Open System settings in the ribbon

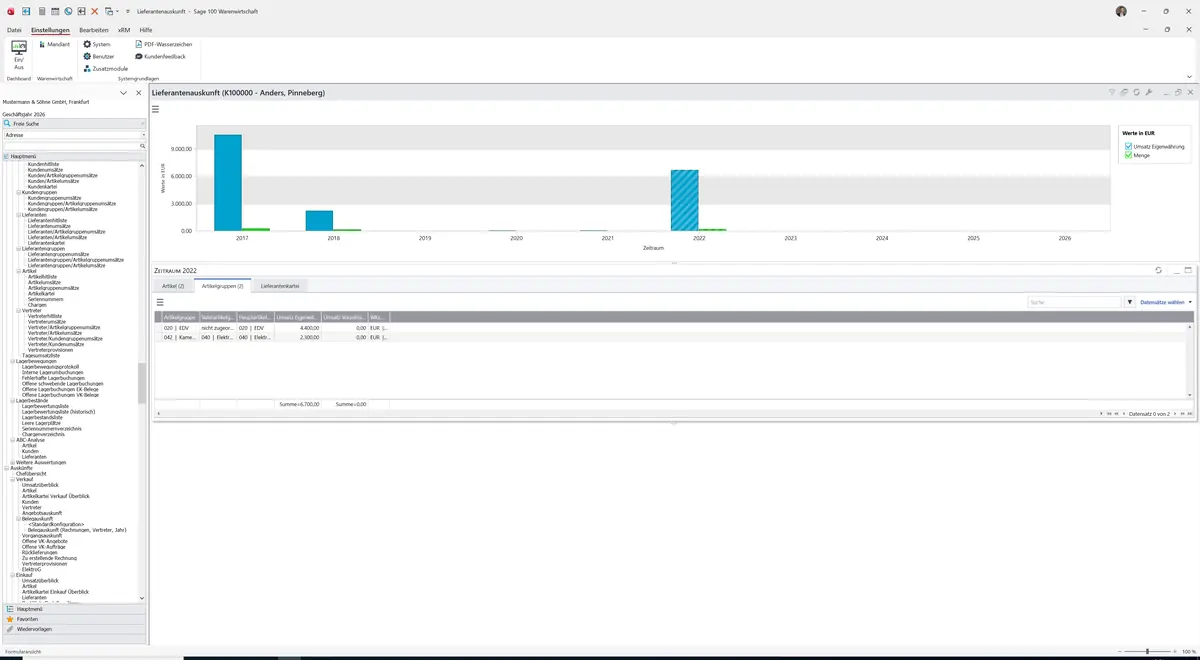coord(97,44)
